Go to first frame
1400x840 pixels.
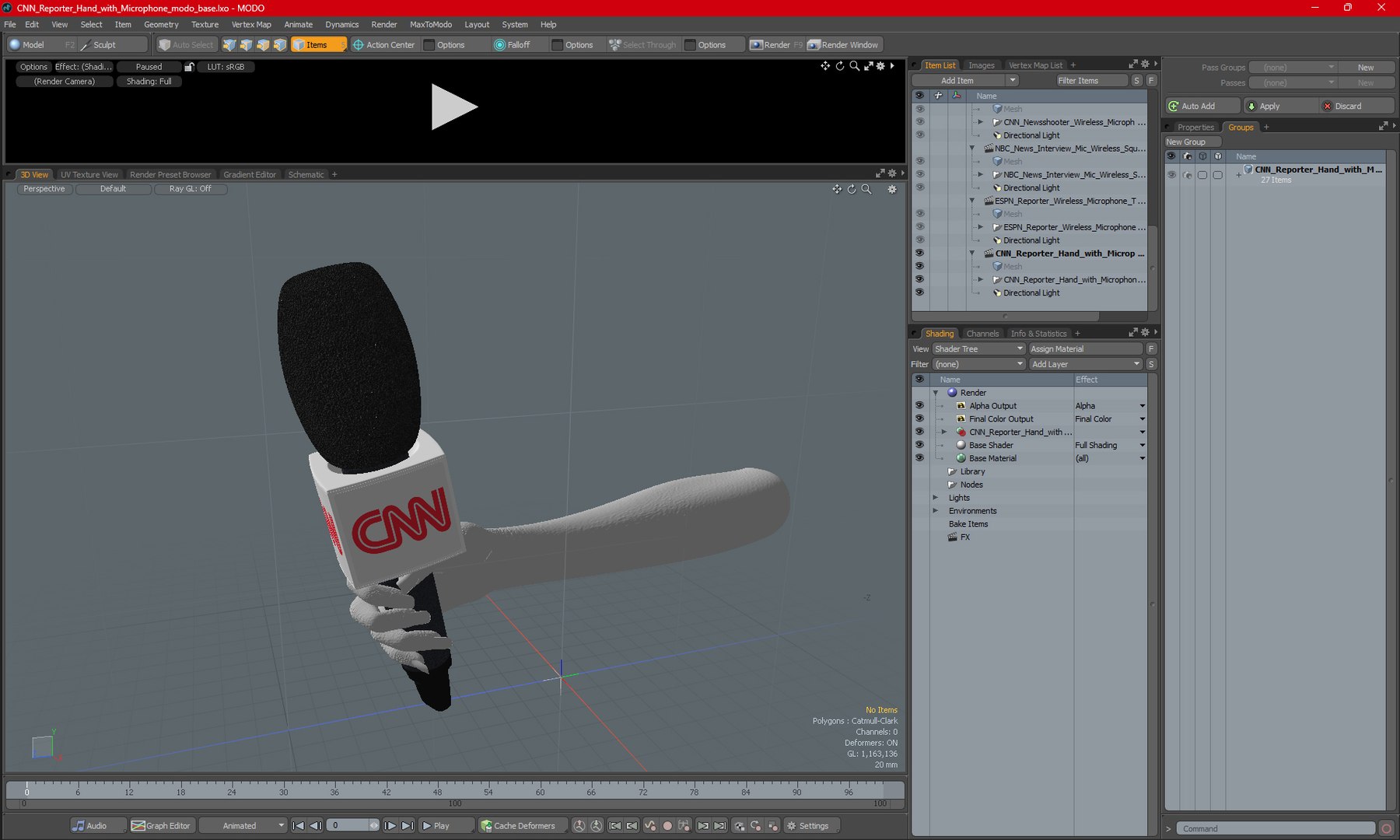298,825
